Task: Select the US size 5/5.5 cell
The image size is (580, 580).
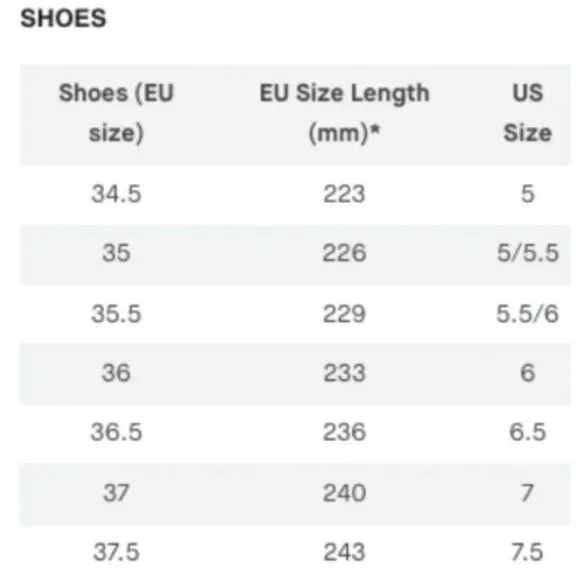Action: click(528, 253)
